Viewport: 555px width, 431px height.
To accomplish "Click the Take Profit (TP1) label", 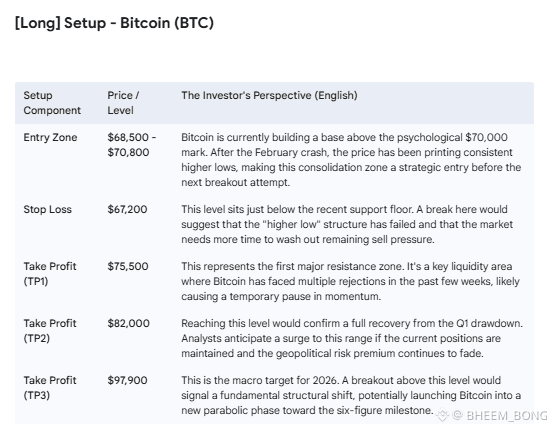I will [x=50, y=274].
